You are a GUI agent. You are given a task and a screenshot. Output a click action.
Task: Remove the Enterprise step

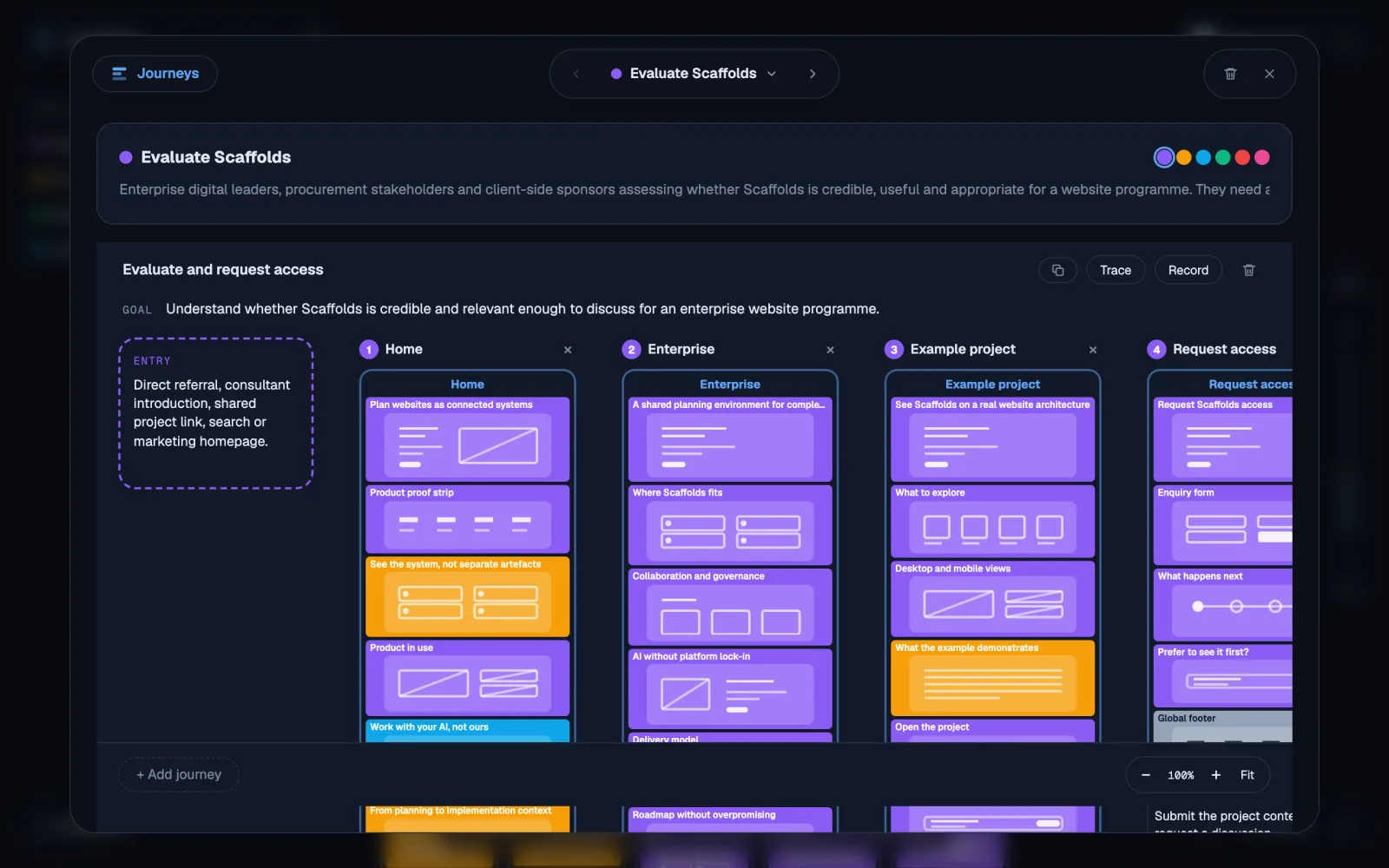[830, 350]
